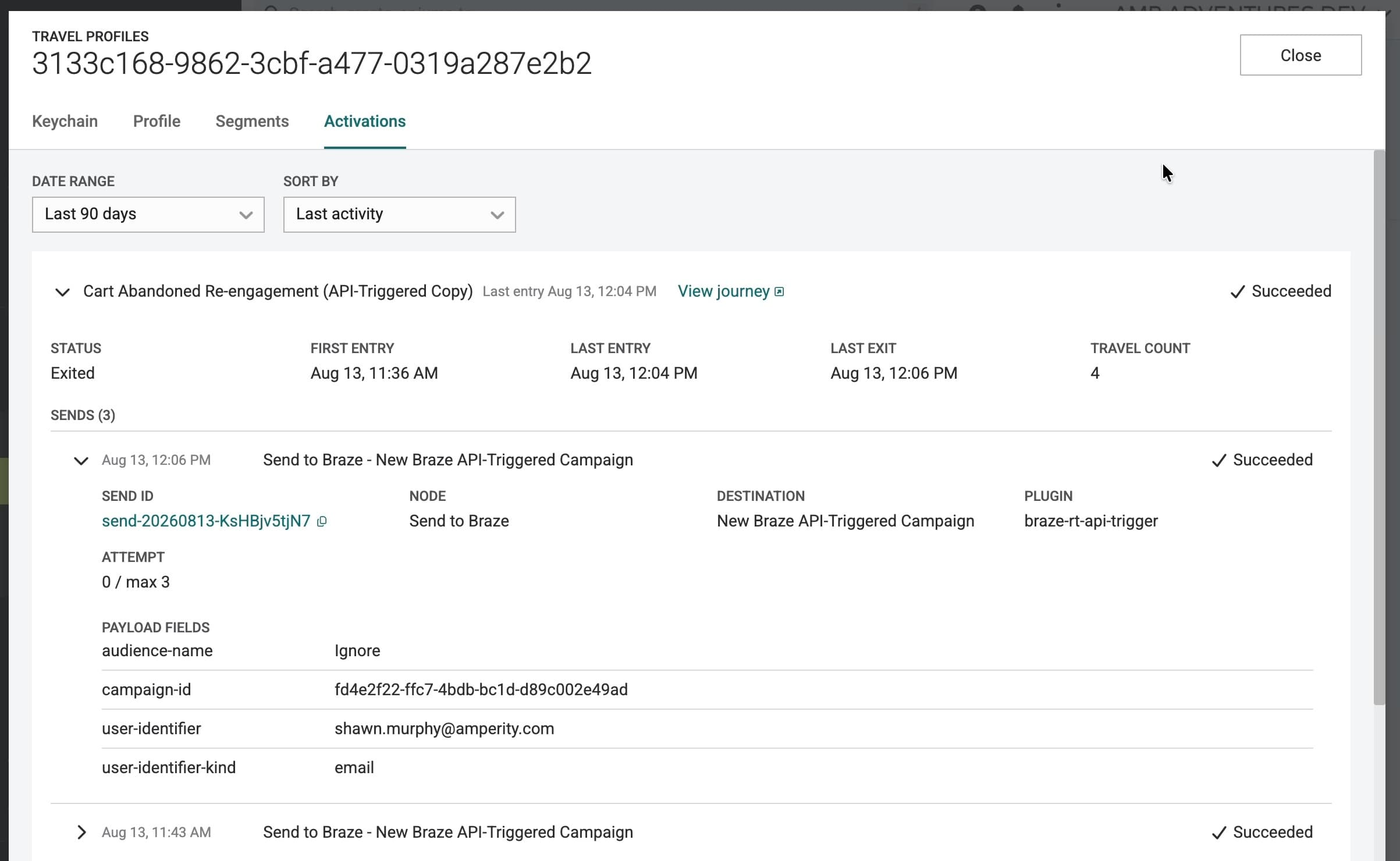The image size is (1400, 861).
Task: Click Succeeded checkmark on the 12:06 PM send
Action: [x=1262, y=460]
